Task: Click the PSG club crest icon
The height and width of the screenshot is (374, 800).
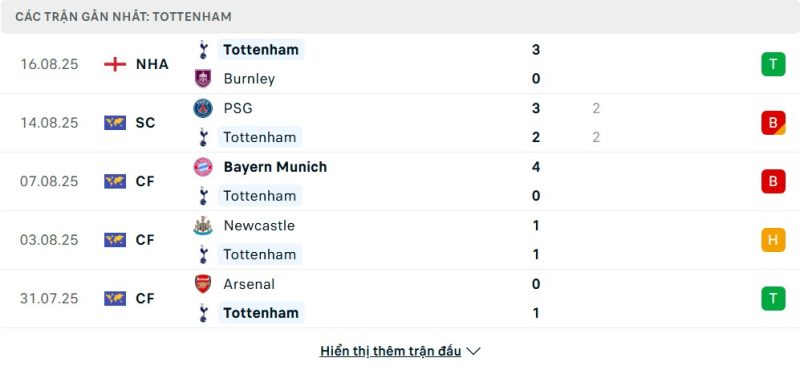Action: [203, 108]
